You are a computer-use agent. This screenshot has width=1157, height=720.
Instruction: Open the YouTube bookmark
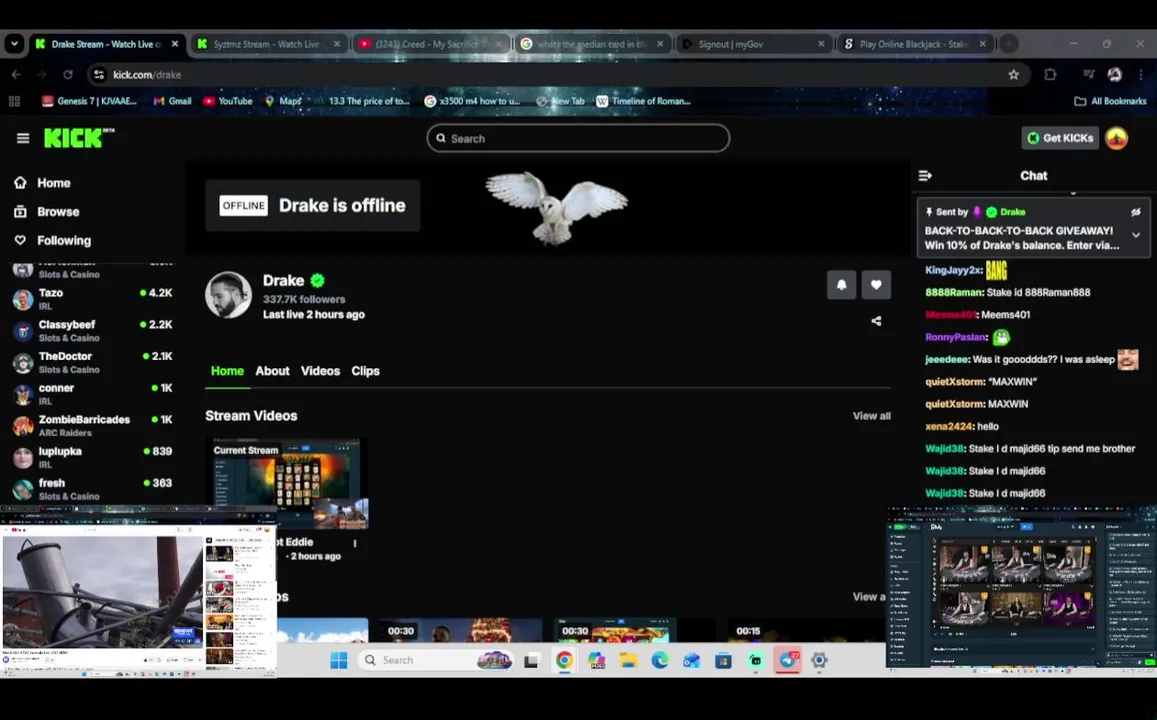click(x=228, y=101)
